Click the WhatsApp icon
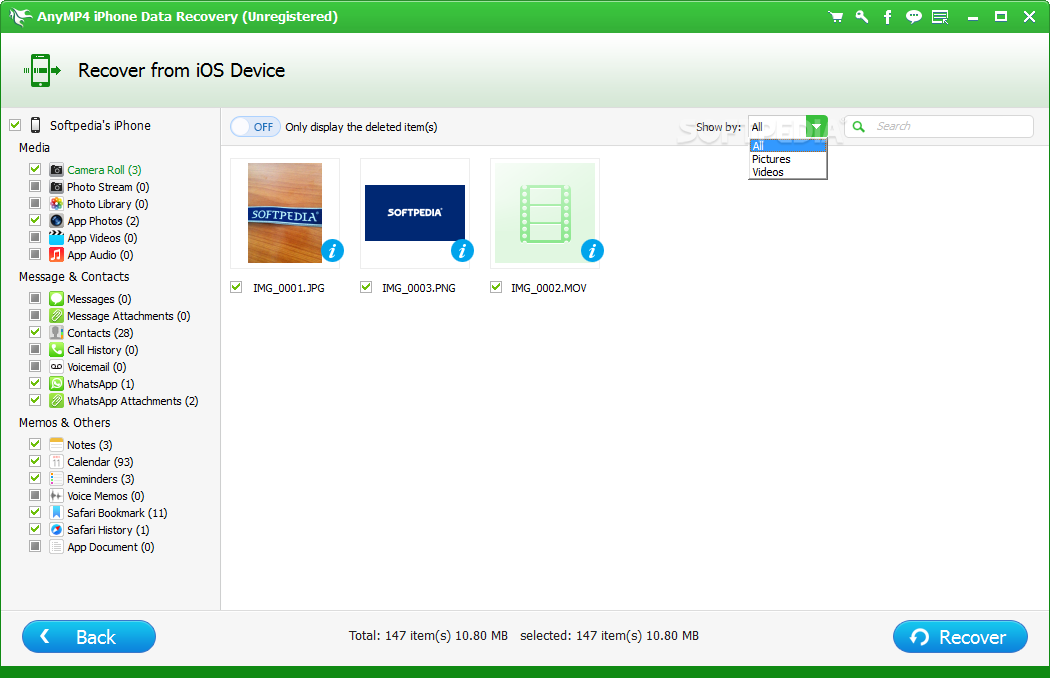1050x678 pixels. tap(56, 383)
